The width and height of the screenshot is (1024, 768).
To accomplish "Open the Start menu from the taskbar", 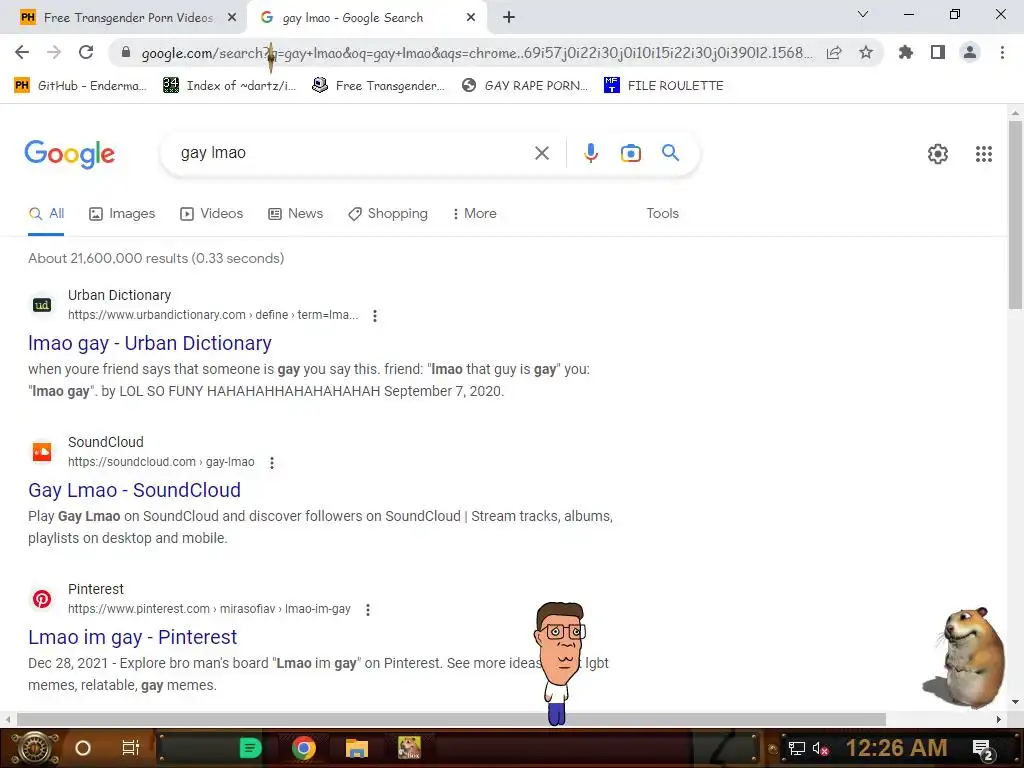I will (33, 748).
